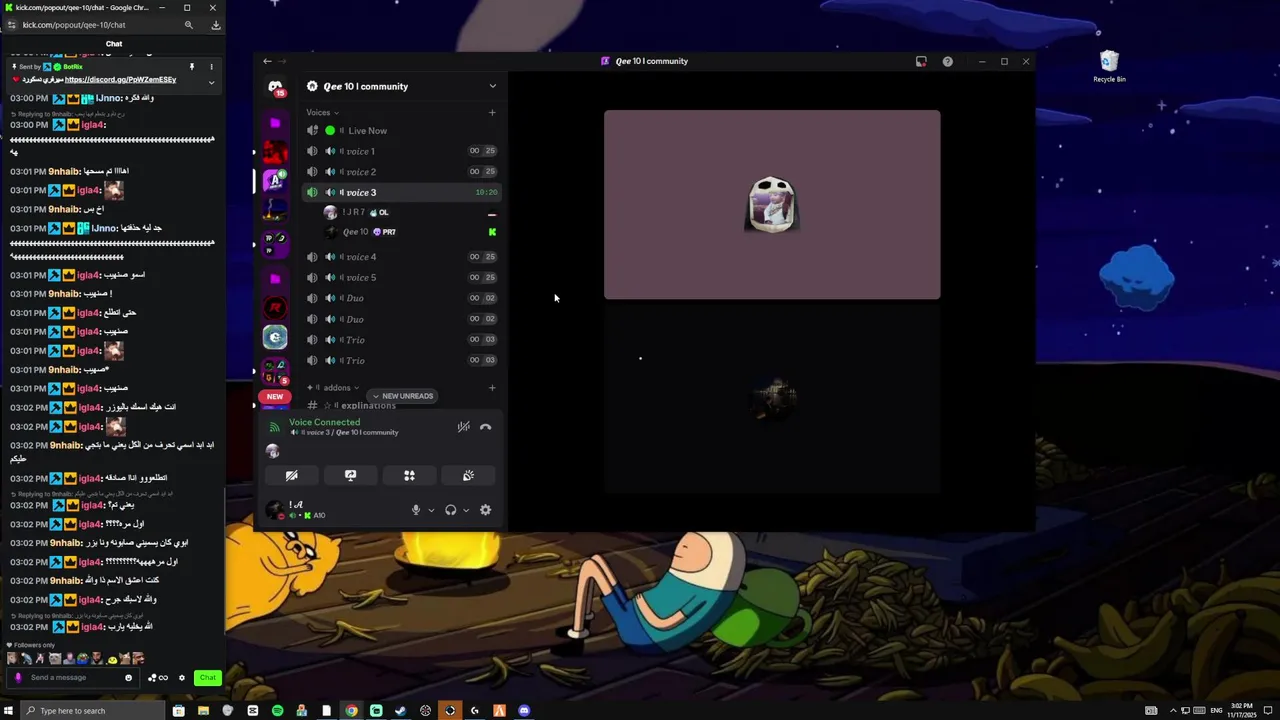Deafen the Discord headphones
The image size is (1280, 720).
pos(451,510)
